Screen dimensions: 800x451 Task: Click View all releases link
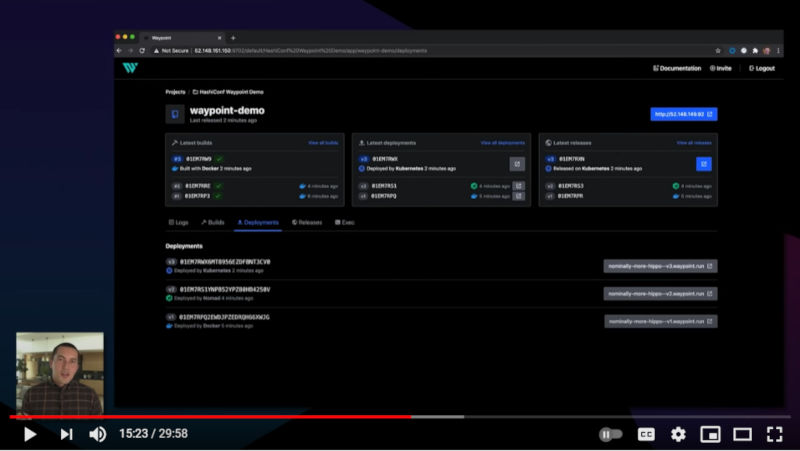point(694,143)
